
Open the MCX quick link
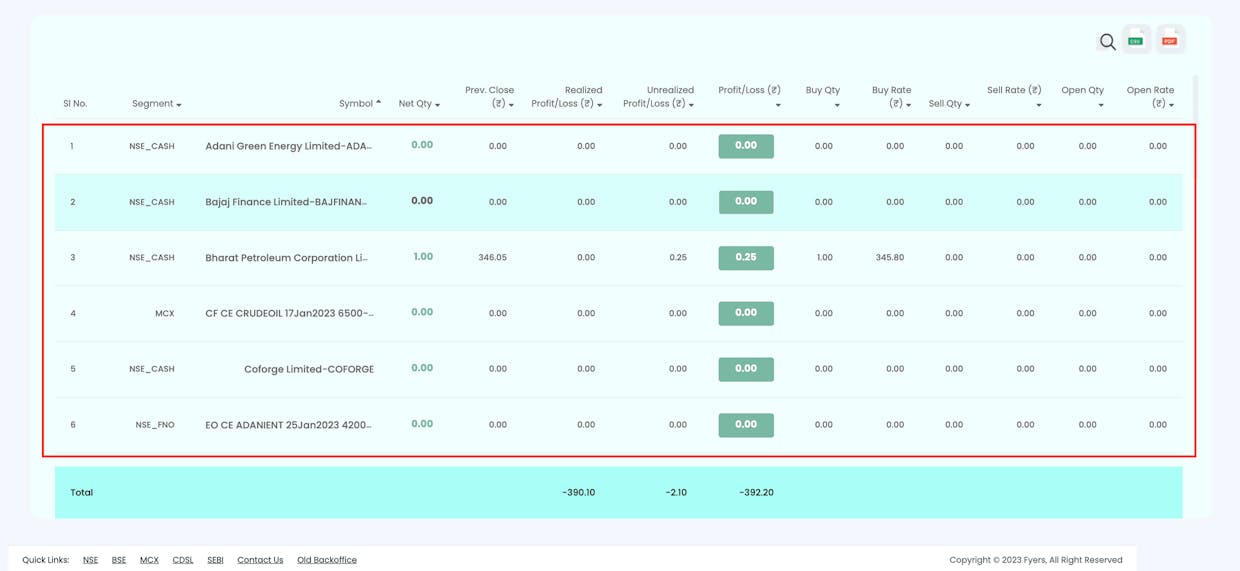click(149, 560)
